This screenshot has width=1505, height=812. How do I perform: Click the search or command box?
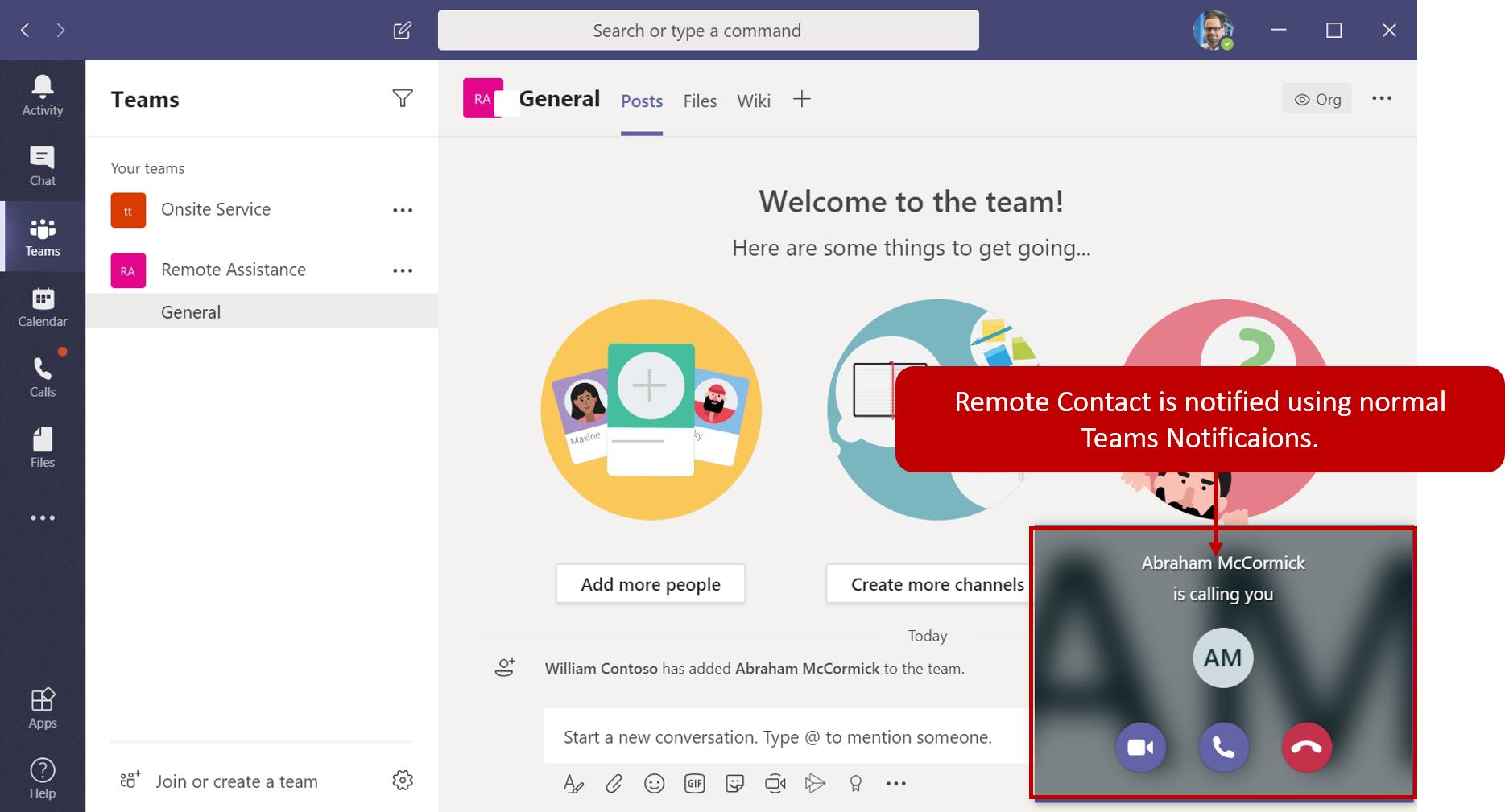point(709,31)
